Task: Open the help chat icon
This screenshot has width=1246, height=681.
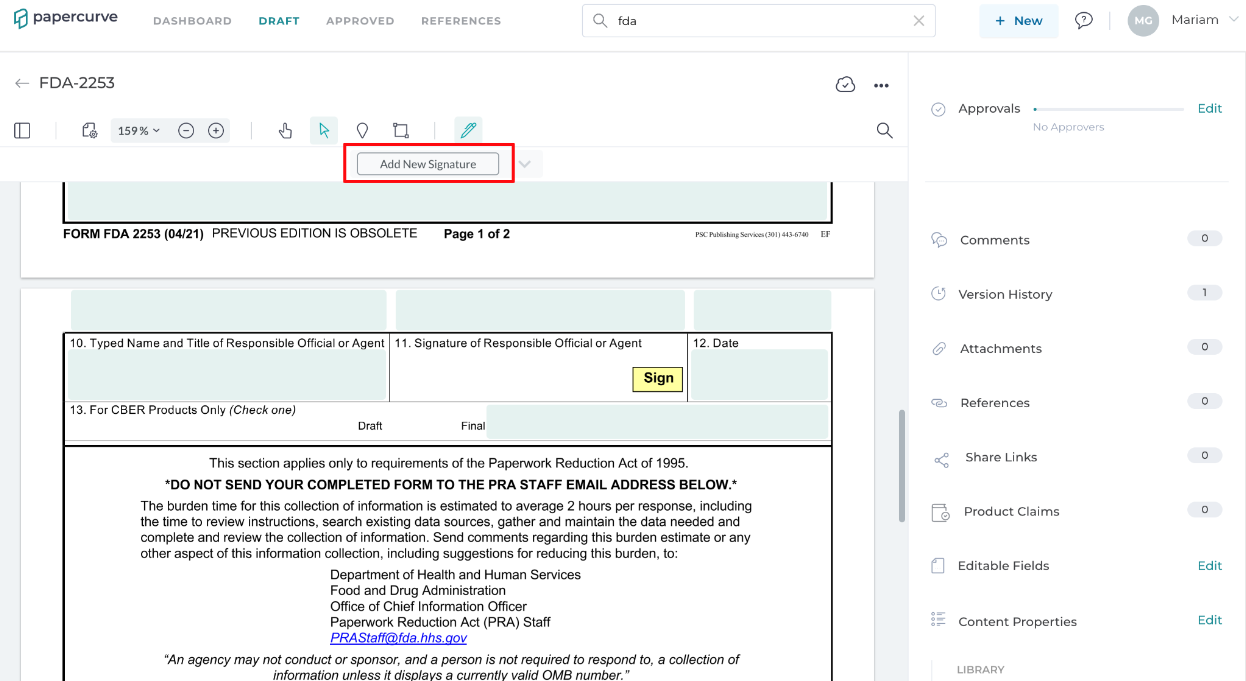Action: coord(1083,20)
